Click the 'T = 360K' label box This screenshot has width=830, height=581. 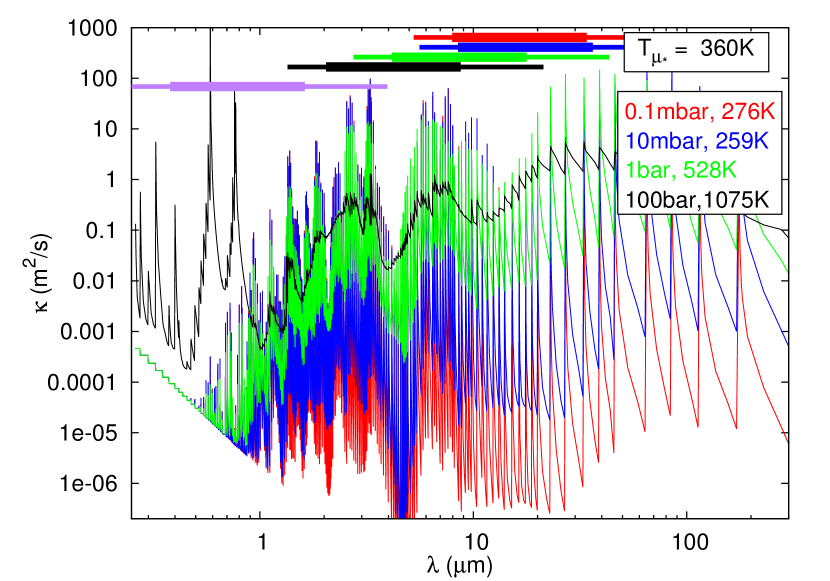[696, 51]
